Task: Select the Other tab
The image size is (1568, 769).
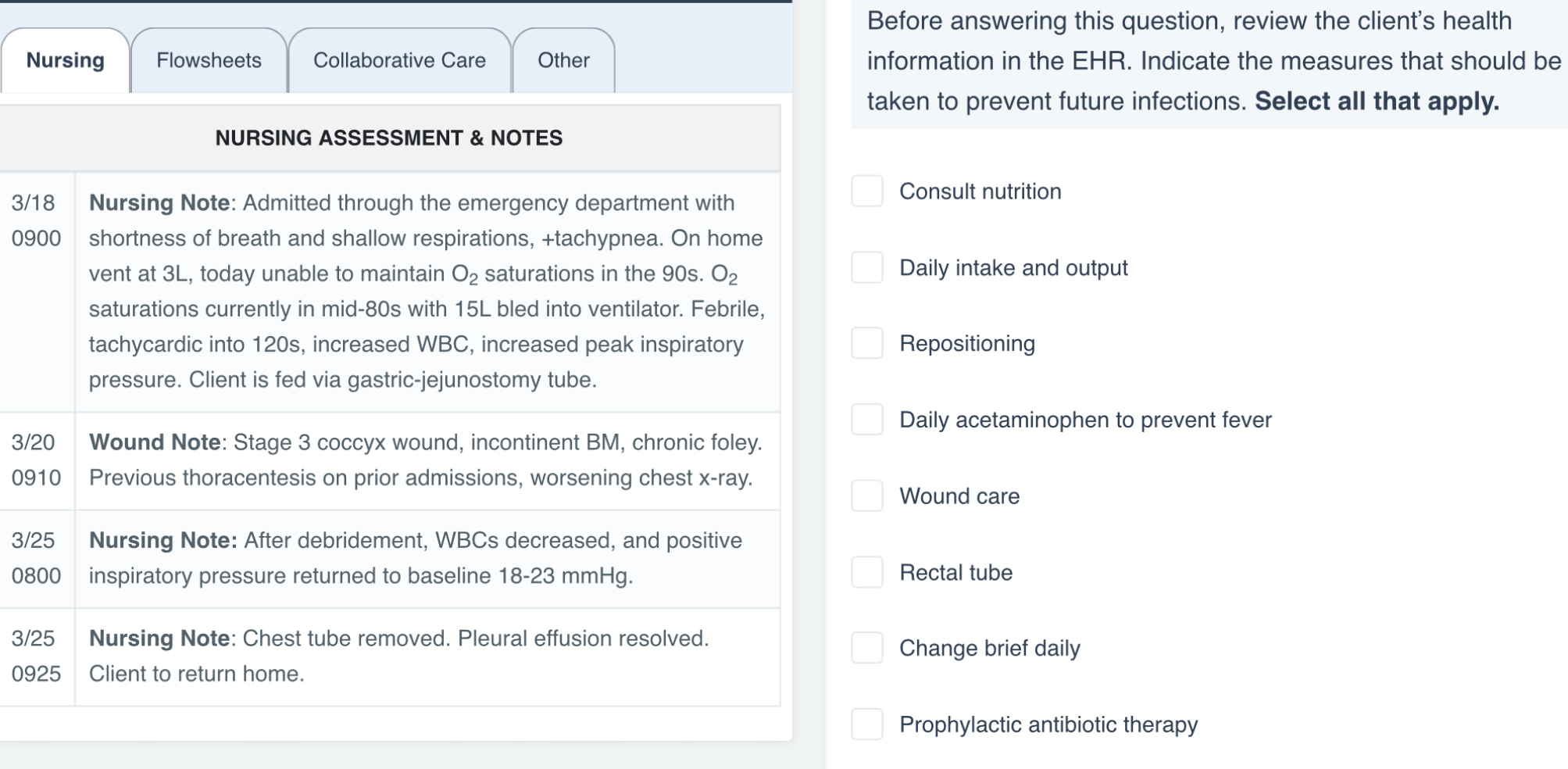Action: click(x=564, y=60)
